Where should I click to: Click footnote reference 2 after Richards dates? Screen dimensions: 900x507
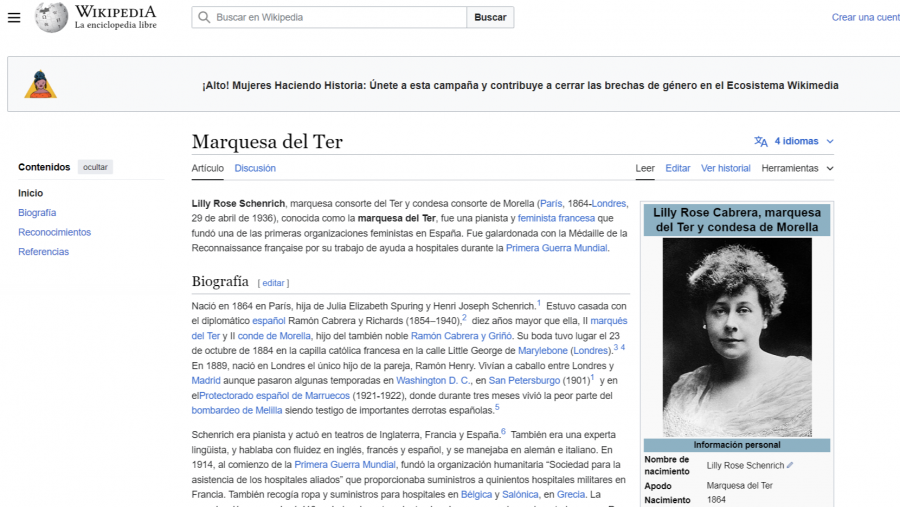464,318
